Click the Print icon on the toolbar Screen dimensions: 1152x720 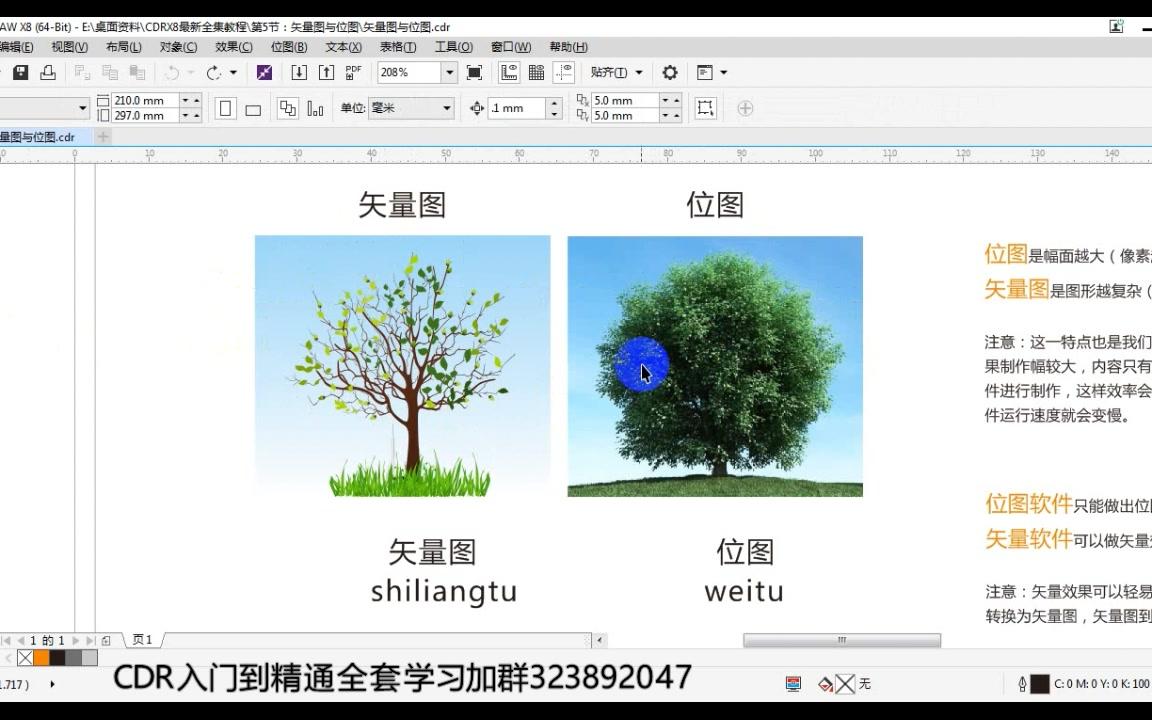pos(48,72)
